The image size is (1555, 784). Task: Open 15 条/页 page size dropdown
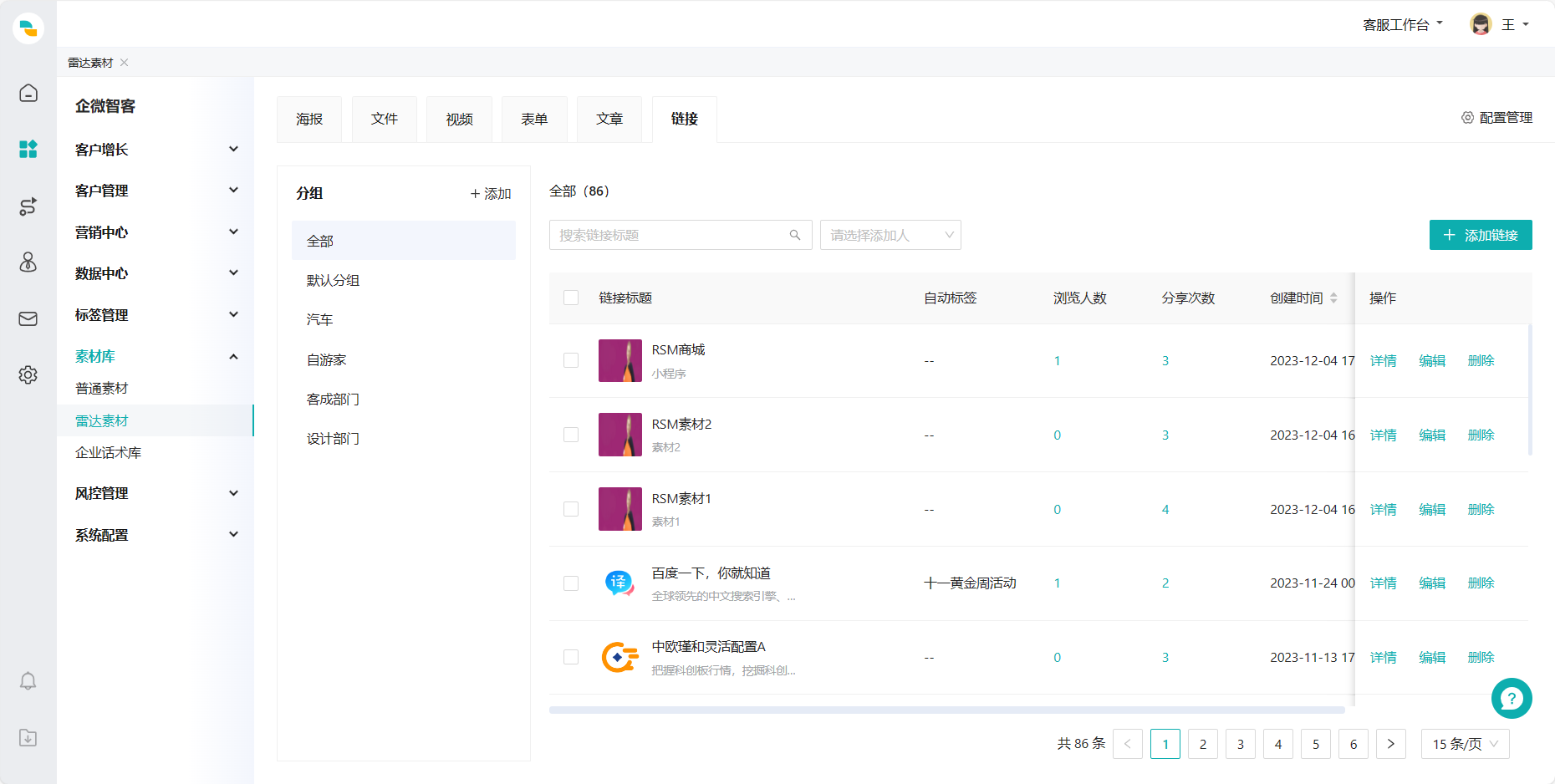click(x=1466, y=744)
